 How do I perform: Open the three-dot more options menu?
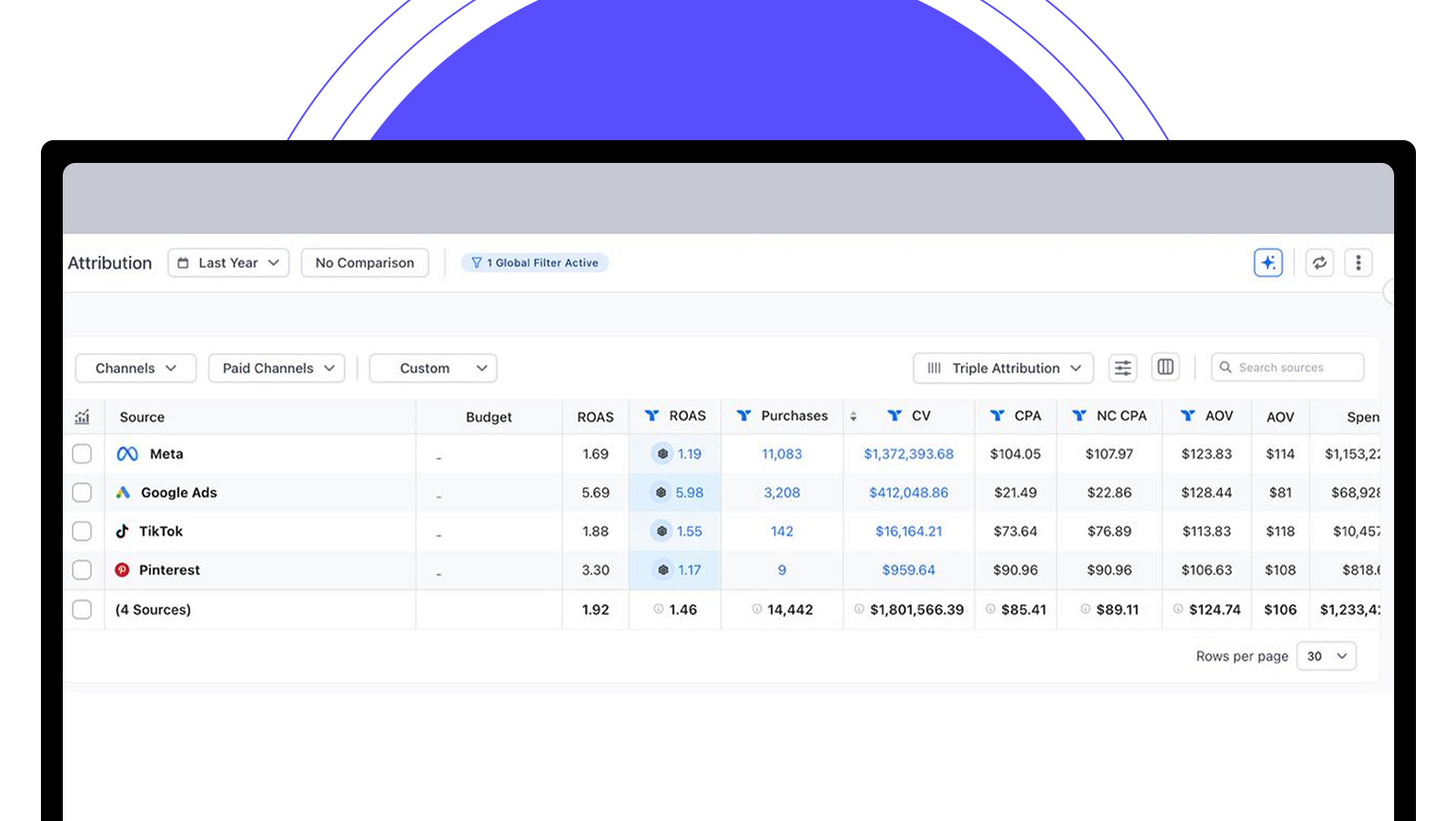coord(1358,263)
